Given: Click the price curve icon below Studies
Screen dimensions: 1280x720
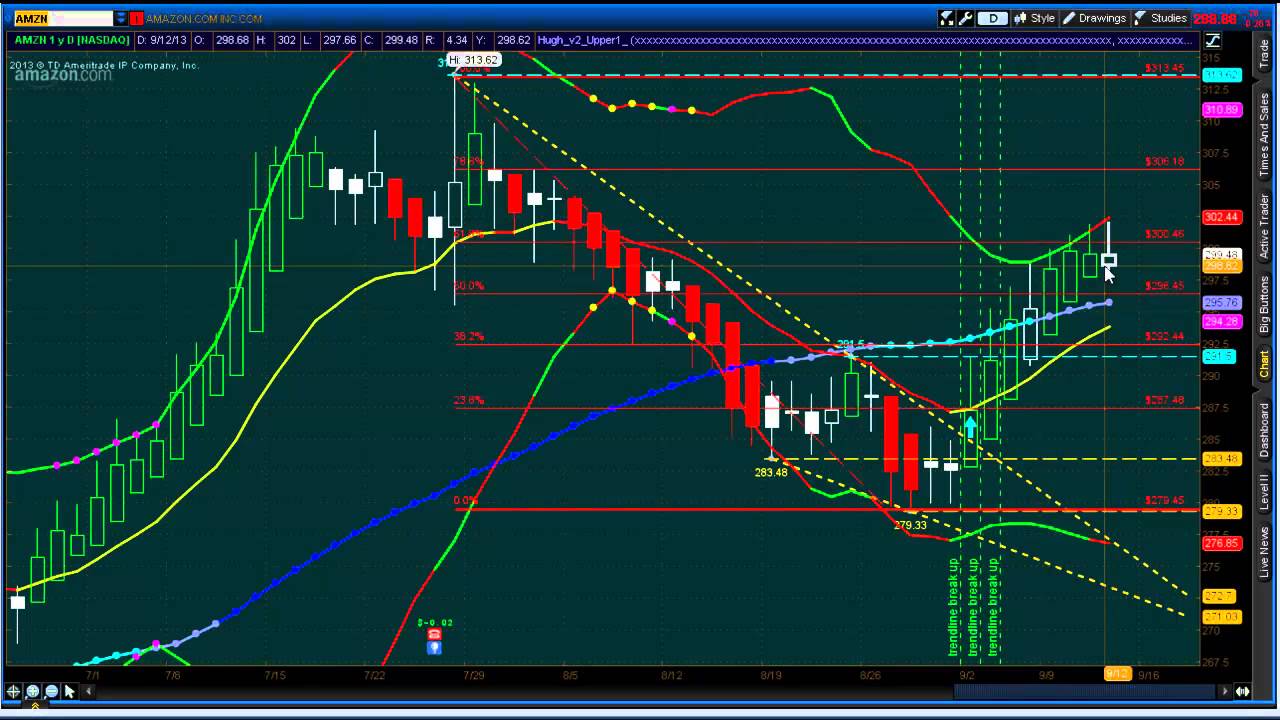Looking at the screenshot, I should [x=1212, y=41].
